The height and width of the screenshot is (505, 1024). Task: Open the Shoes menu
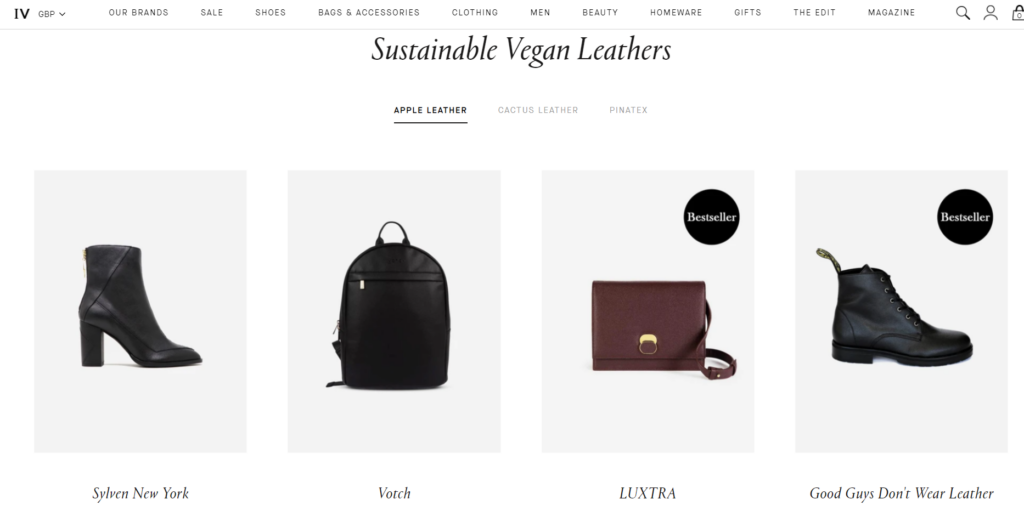tap(270, 12)
